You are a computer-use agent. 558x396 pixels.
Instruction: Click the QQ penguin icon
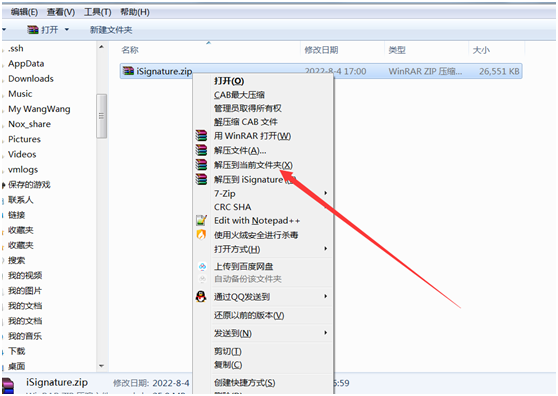click(201, 296)
